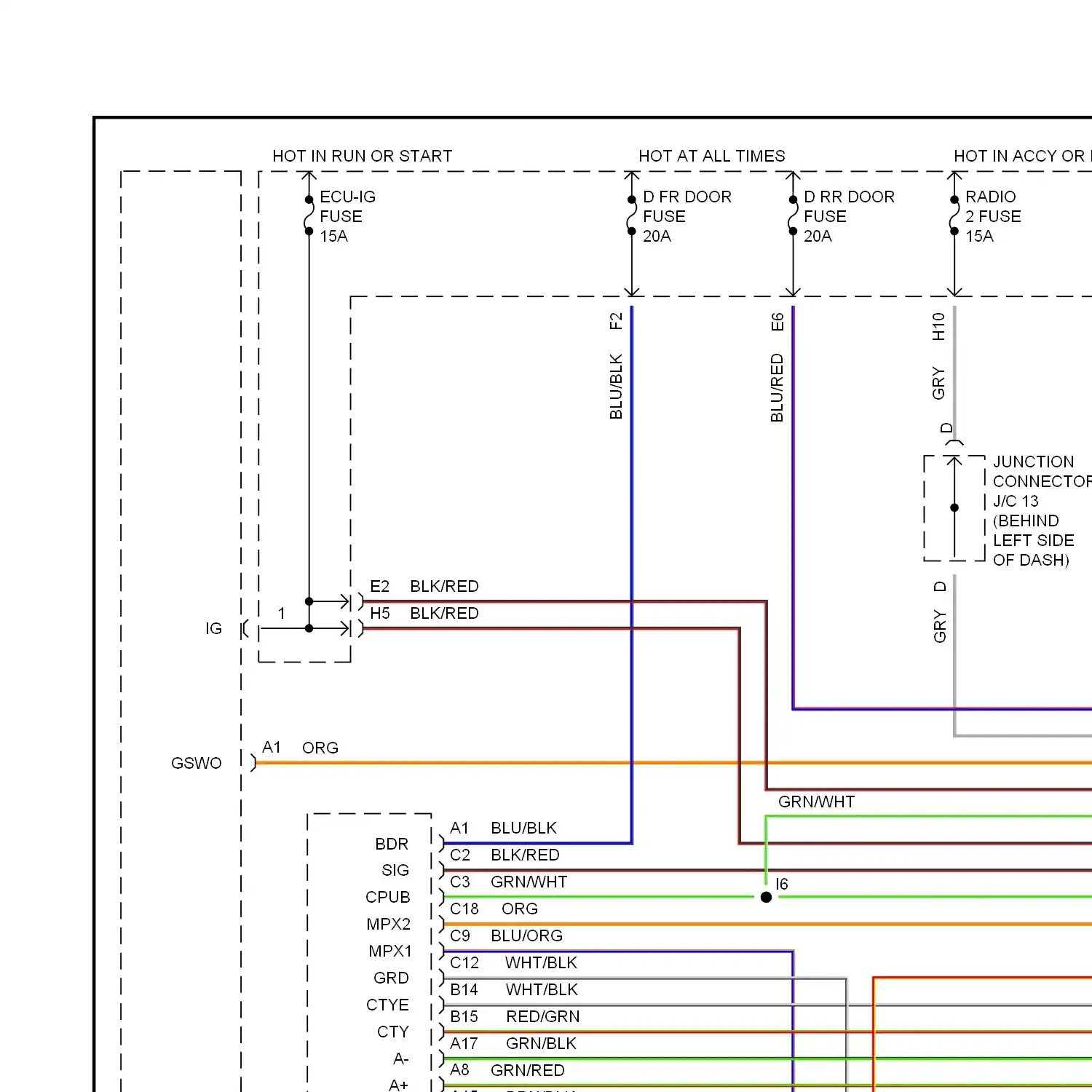Click the A- terminal name
Image resolution: width=1092 pixels, height=1092 pixels.
401,1059
